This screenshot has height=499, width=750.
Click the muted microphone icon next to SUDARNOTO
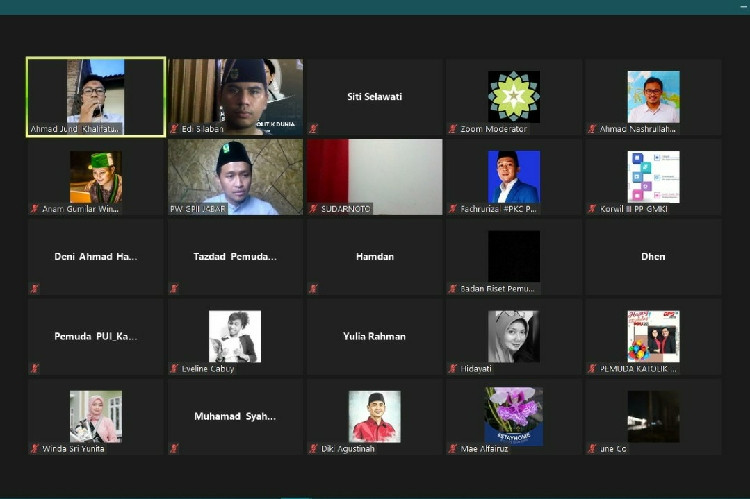click(x=314, y=209)
